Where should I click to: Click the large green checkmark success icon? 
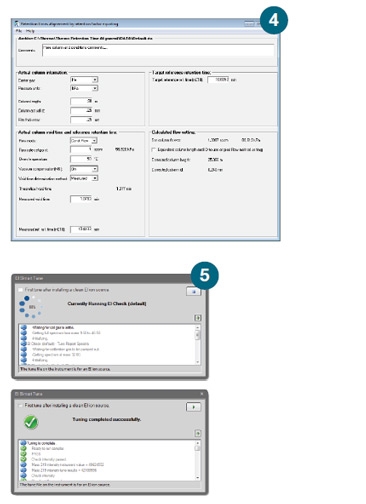click(x=31, y=422)
